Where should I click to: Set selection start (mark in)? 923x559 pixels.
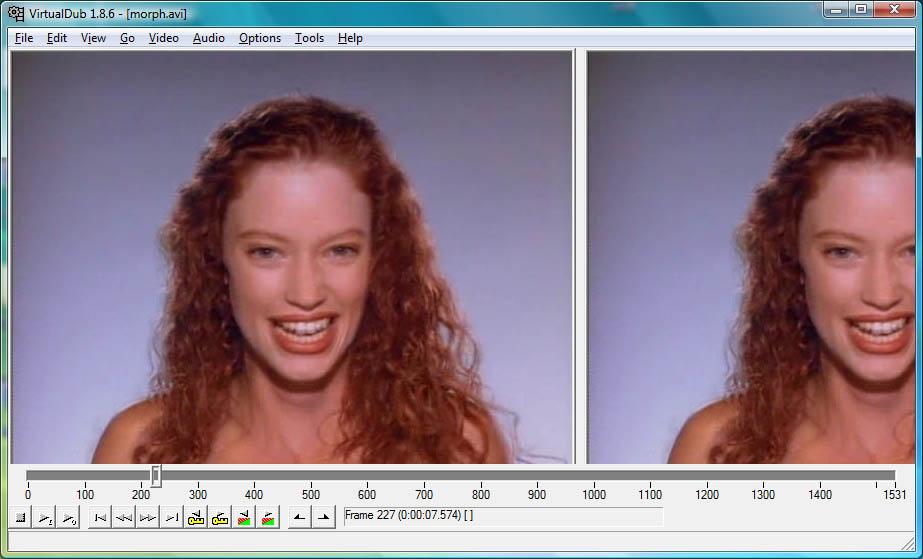click(300, 518)
